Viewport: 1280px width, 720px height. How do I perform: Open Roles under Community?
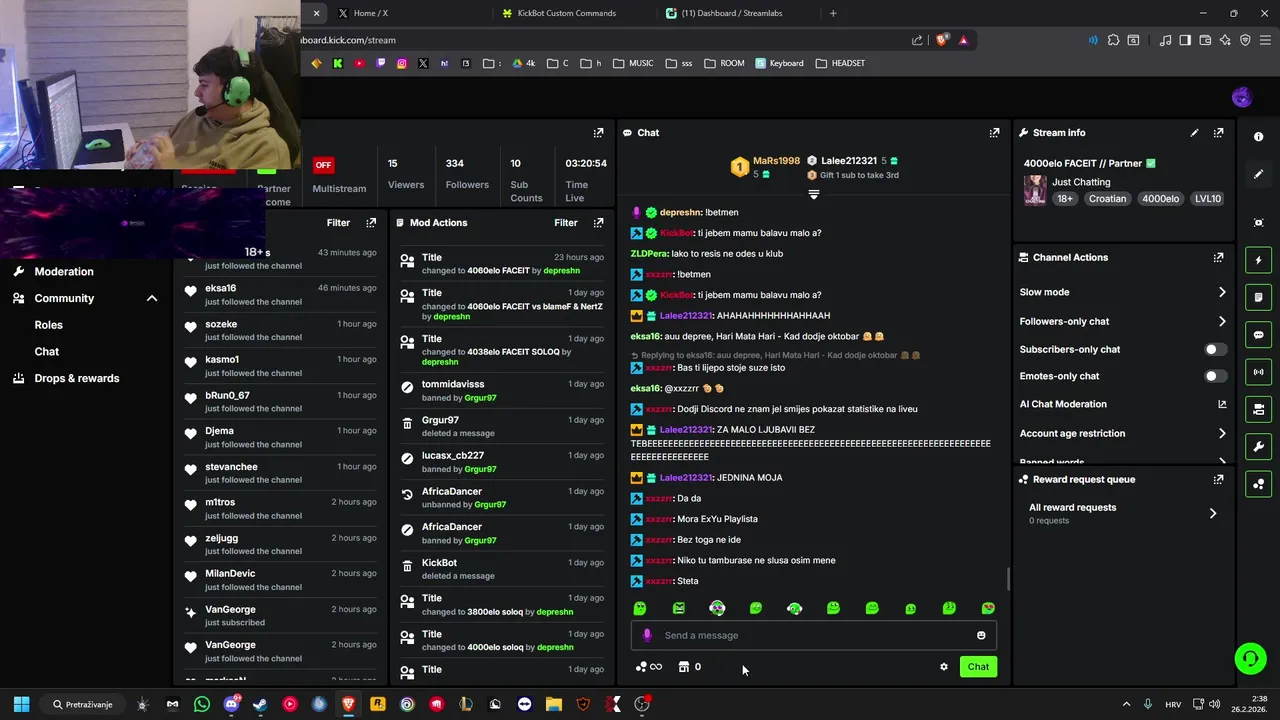click(48, 324)
